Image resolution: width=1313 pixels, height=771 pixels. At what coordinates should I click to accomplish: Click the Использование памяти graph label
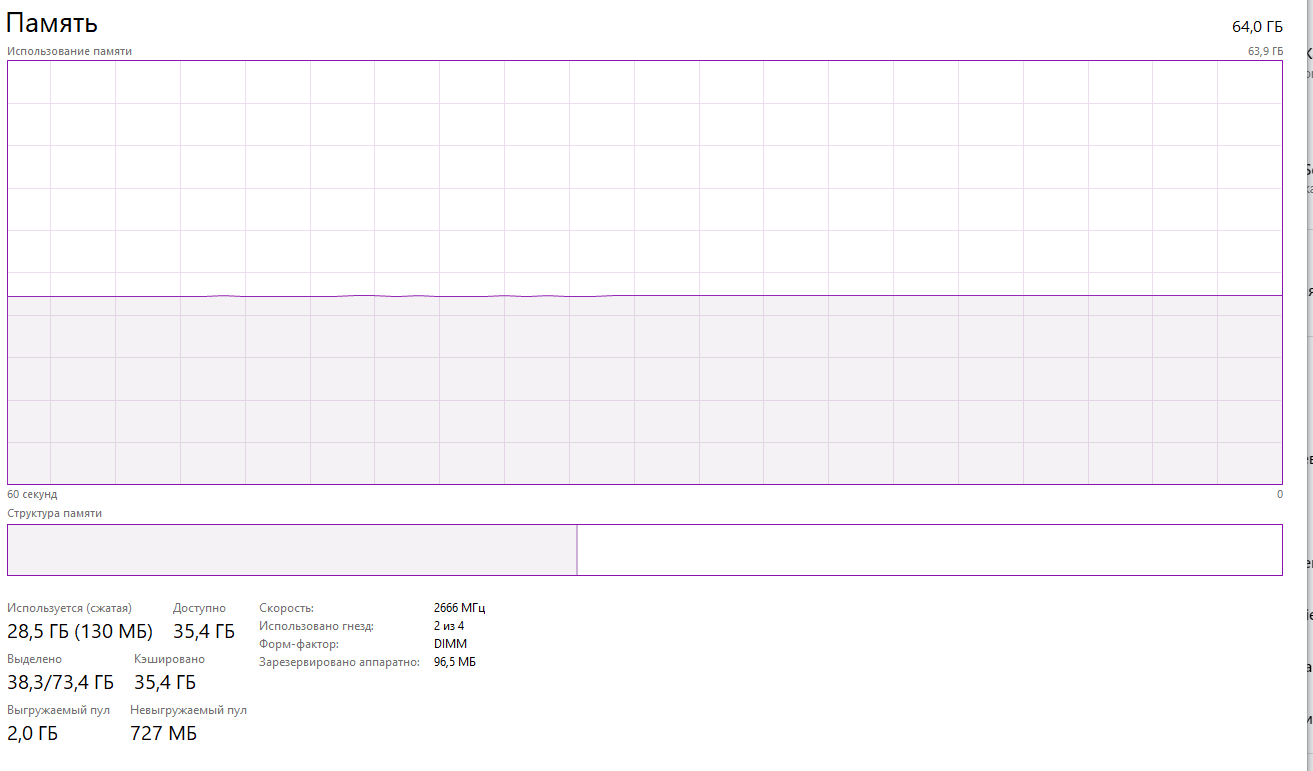(x=69, y=51)
